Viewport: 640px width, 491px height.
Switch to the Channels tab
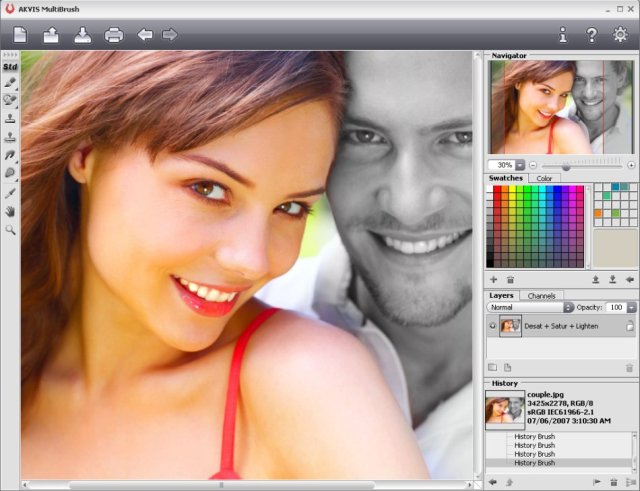coord(541,296)
